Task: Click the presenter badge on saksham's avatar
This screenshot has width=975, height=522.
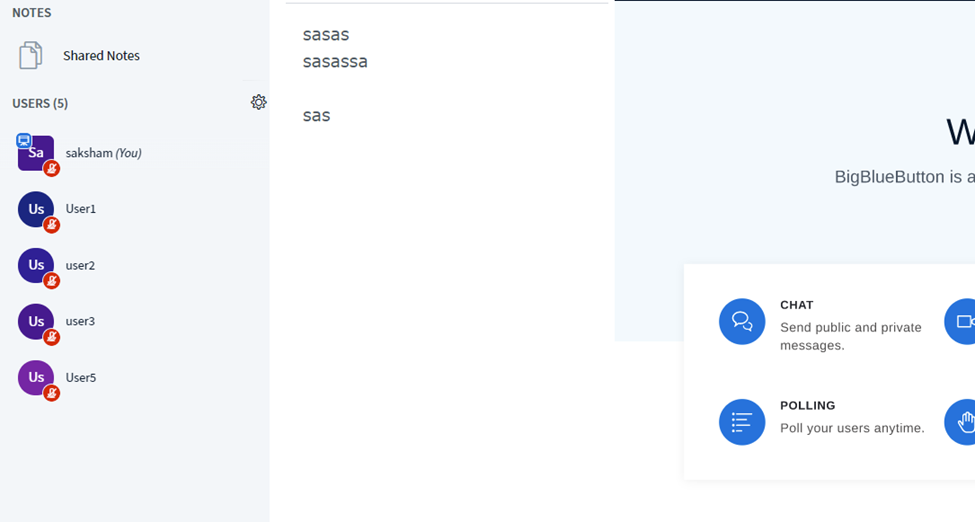Action: pos(24,141)
